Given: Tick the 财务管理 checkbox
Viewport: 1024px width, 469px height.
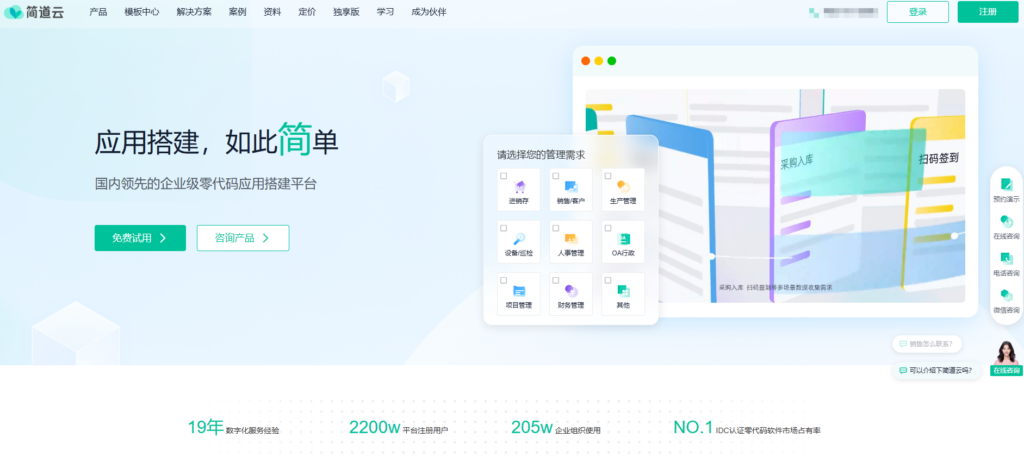Looking at the screenshot, I should coord(556,280).
